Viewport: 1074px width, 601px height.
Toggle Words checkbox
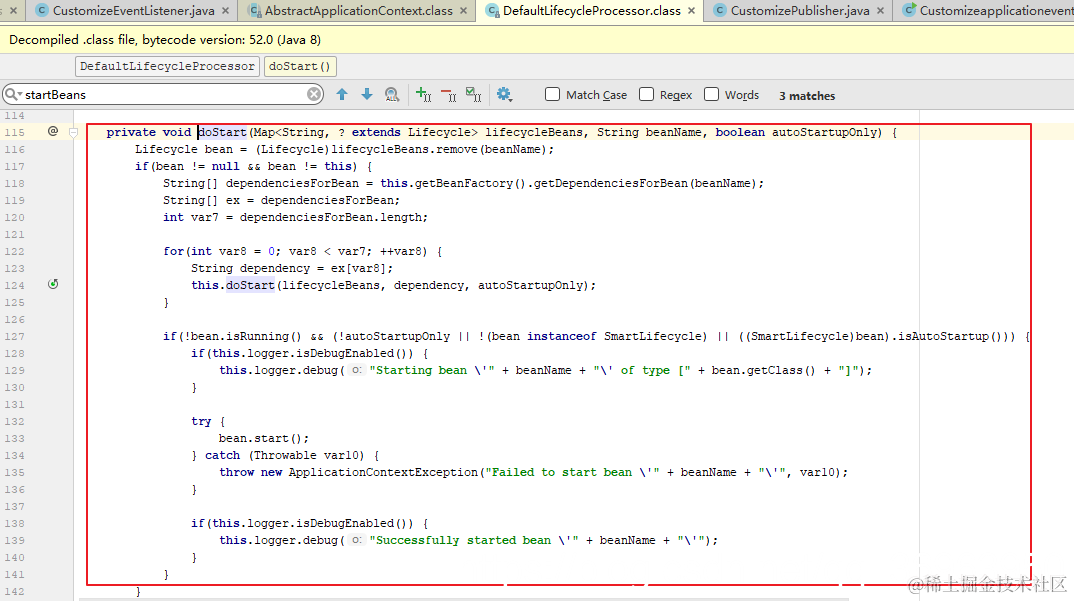712,95
